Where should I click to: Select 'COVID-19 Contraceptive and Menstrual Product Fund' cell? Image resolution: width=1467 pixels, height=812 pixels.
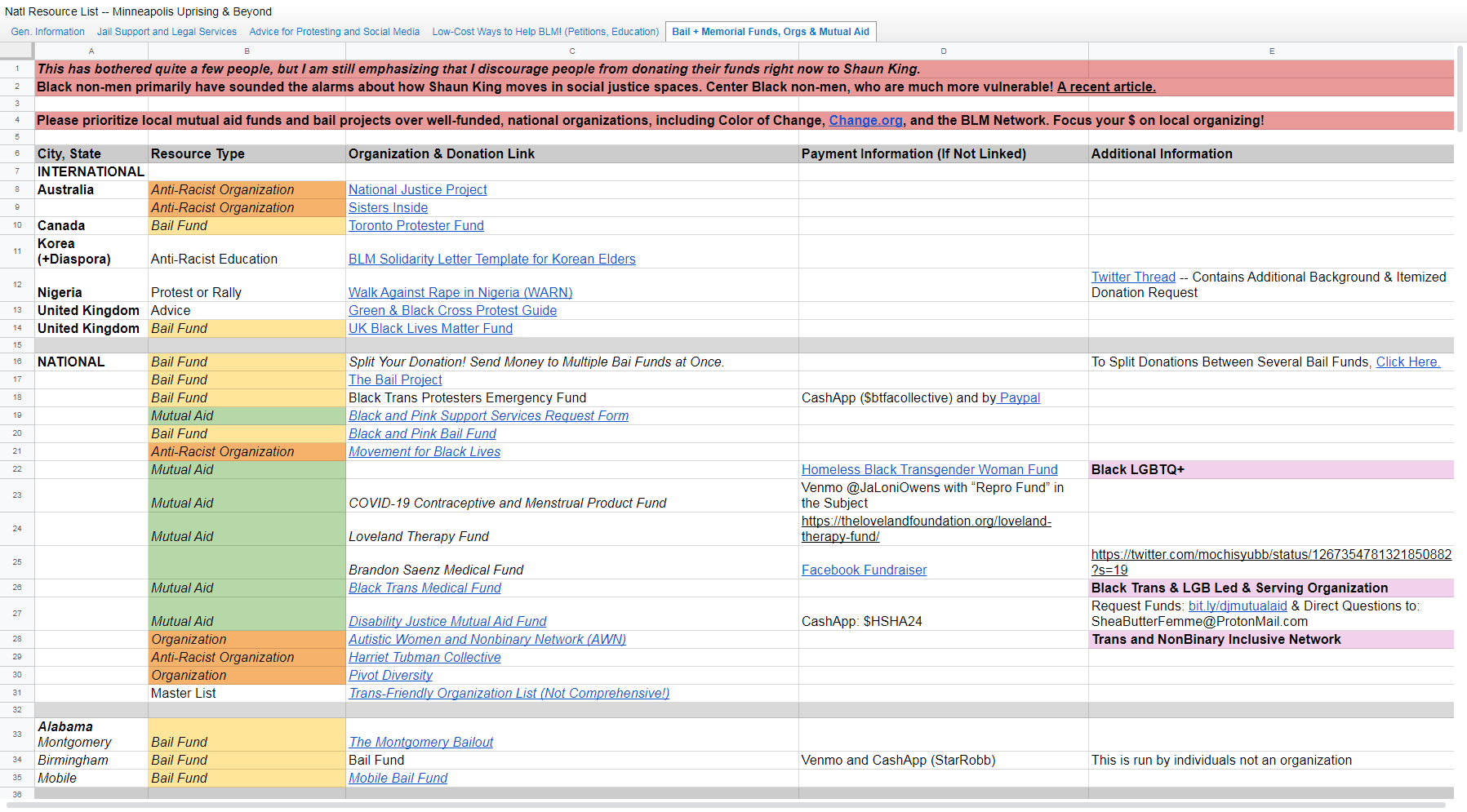[x=572, y=495]
